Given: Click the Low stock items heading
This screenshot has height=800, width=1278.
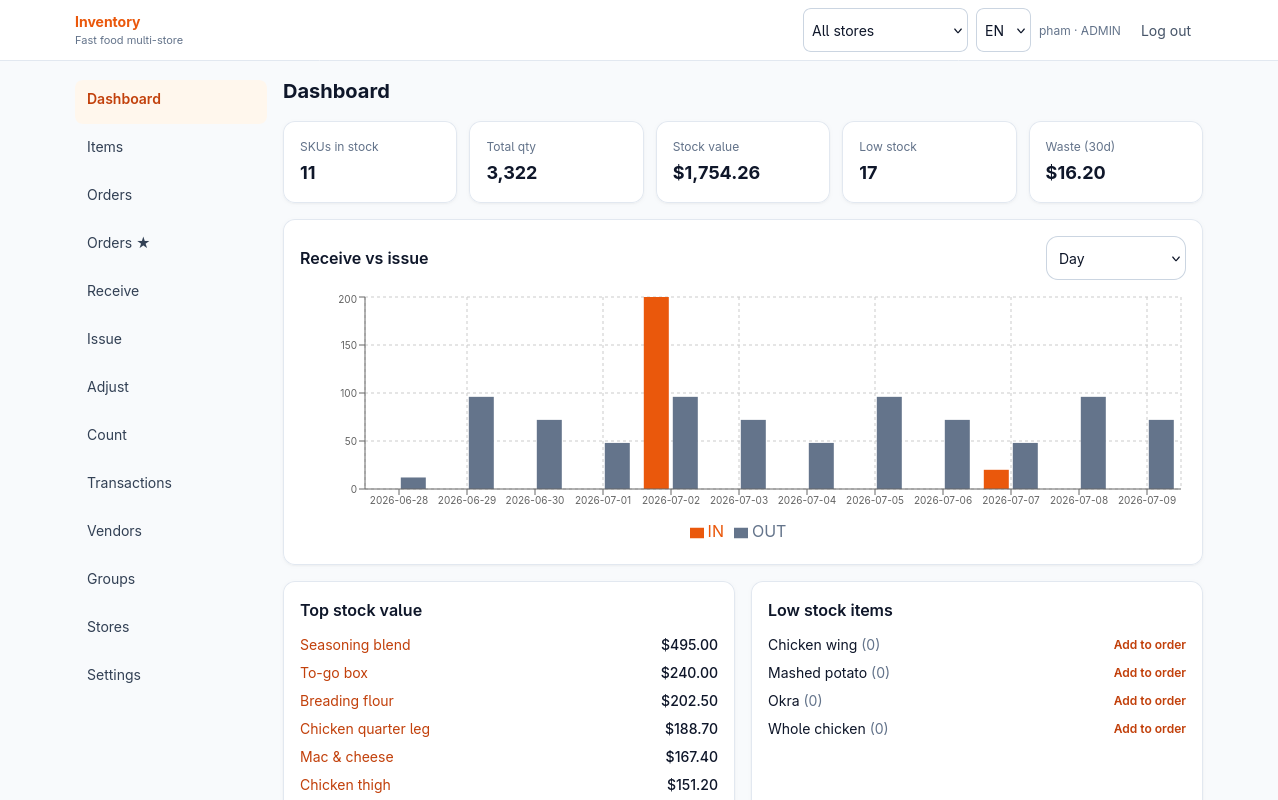Looking at the screenshot, I should pyautogui.click(x=830, y=610).
